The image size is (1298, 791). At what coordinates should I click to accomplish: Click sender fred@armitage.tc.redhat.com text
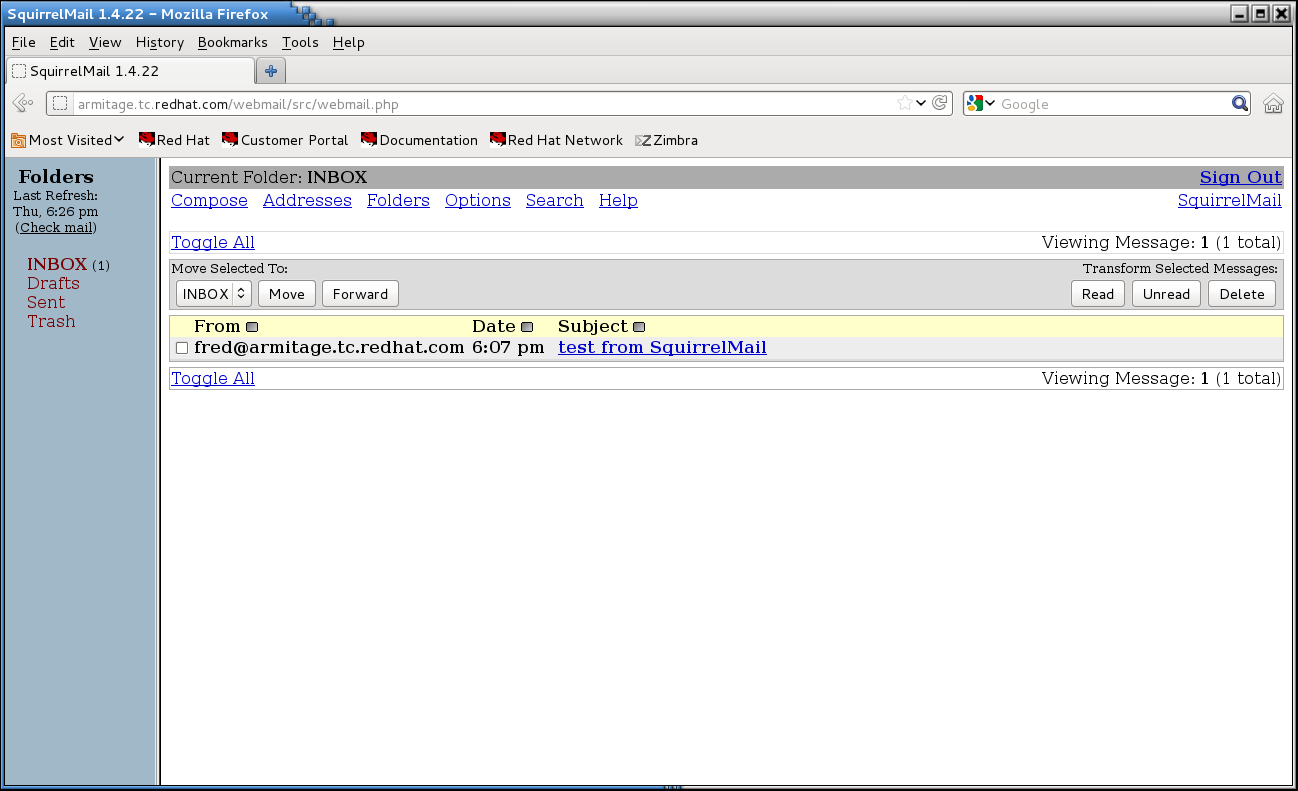point(329,347)
